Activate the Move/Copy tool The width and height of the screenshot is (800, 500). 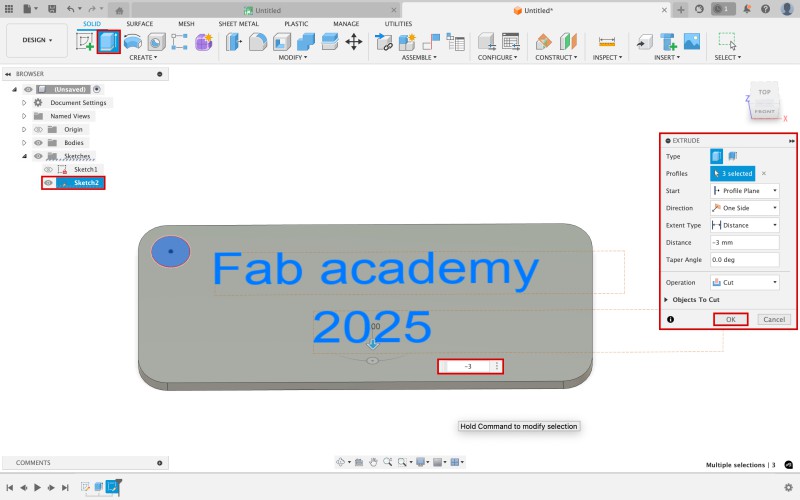pos(354,42)
